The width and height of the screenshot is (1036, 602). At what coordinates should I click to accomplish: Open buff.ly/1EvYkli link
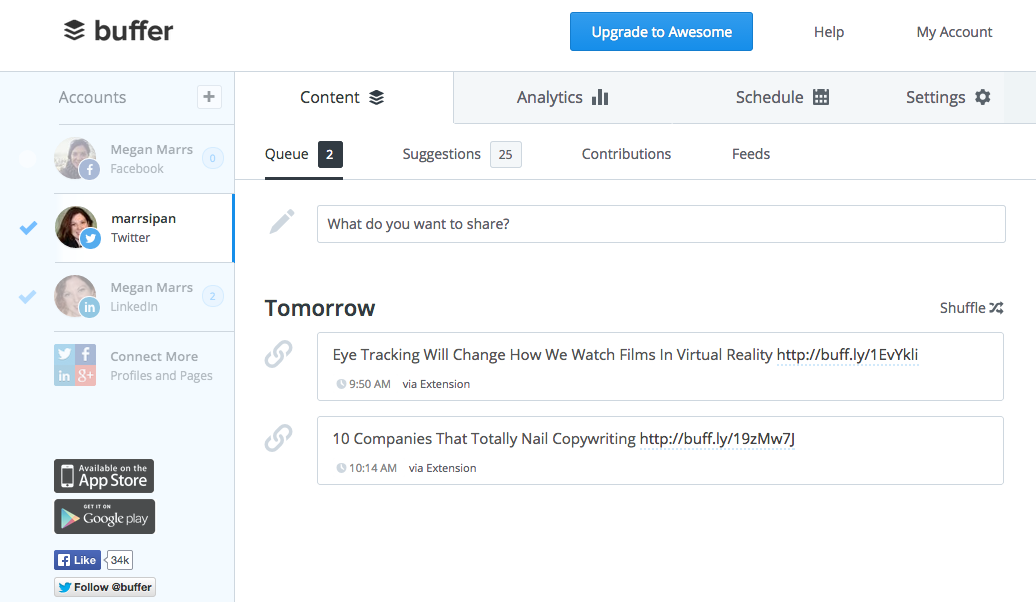[847, 355]
